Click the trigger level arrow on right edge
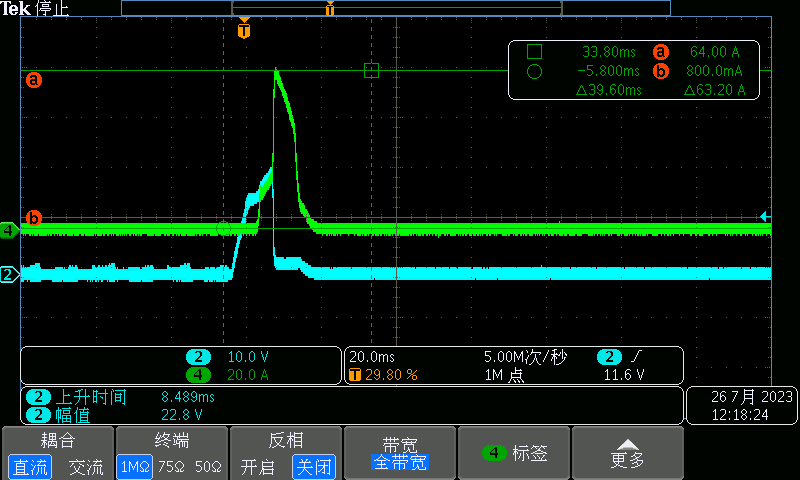The height and width of the screenshot is (480, 800). point(765,216)
